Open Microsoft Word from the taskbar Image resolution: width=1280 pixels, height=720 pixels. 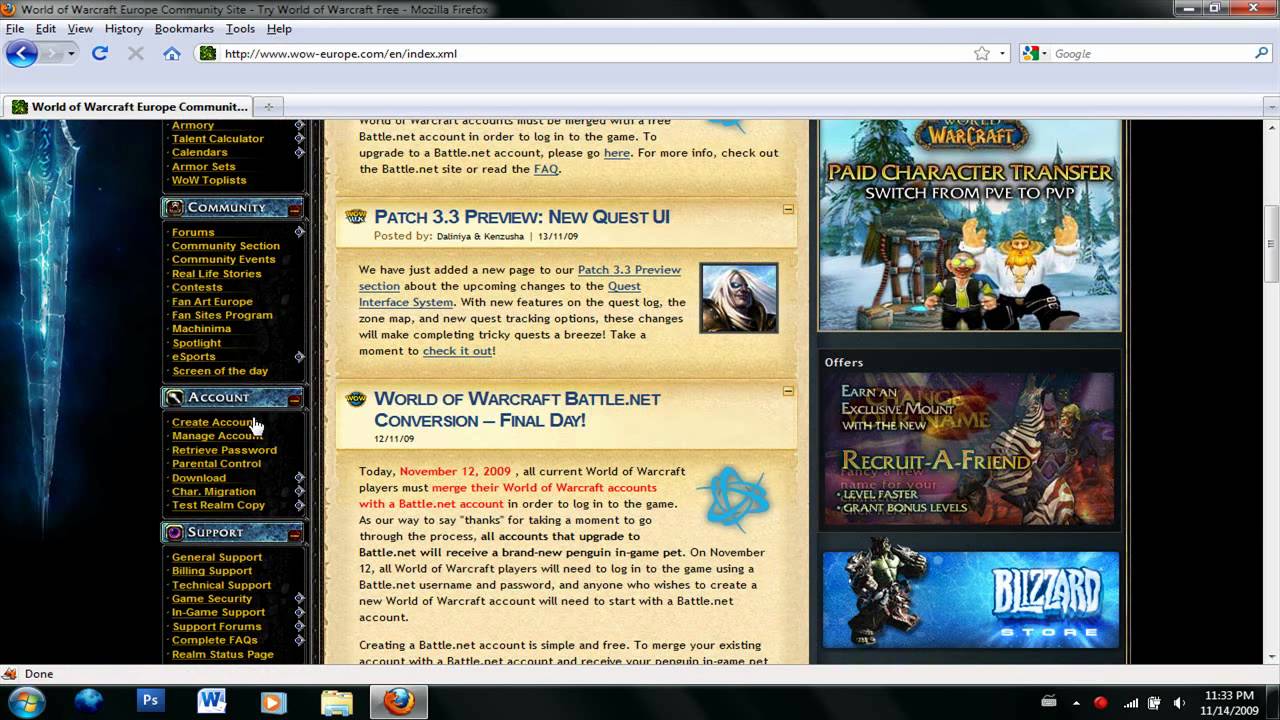tap(211, 702)
